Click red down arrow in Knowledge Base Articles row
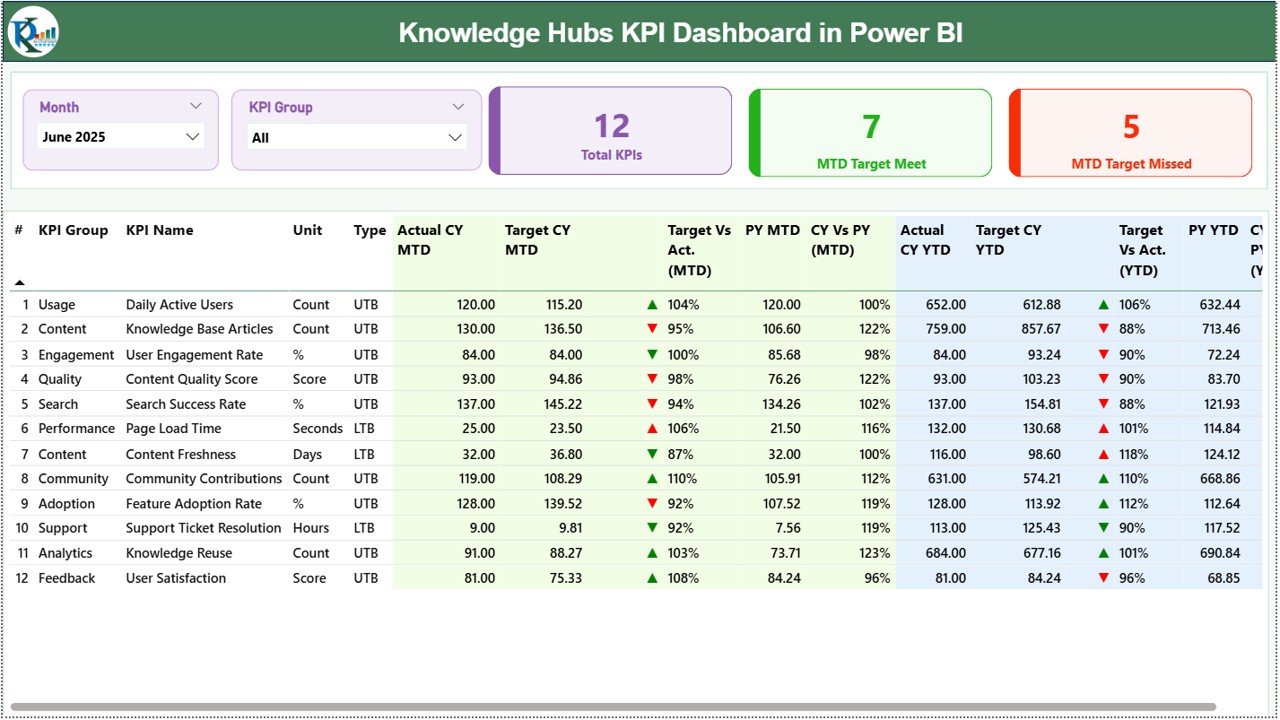Image resolution: width=1280 pixels, height=720 pixels. [652, 329]
